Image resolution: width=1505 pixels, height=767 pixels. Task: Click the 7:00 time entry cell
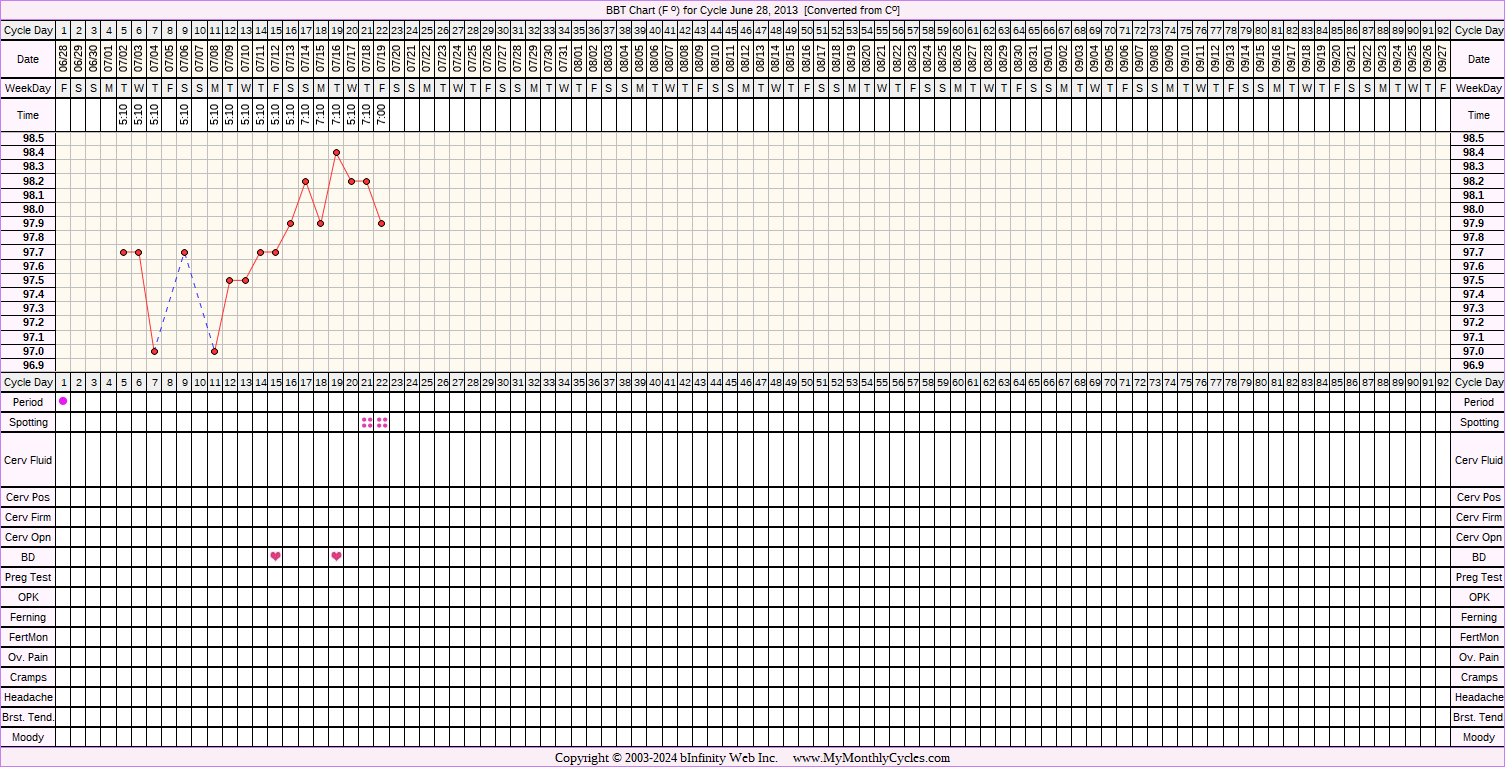point(382,115)
